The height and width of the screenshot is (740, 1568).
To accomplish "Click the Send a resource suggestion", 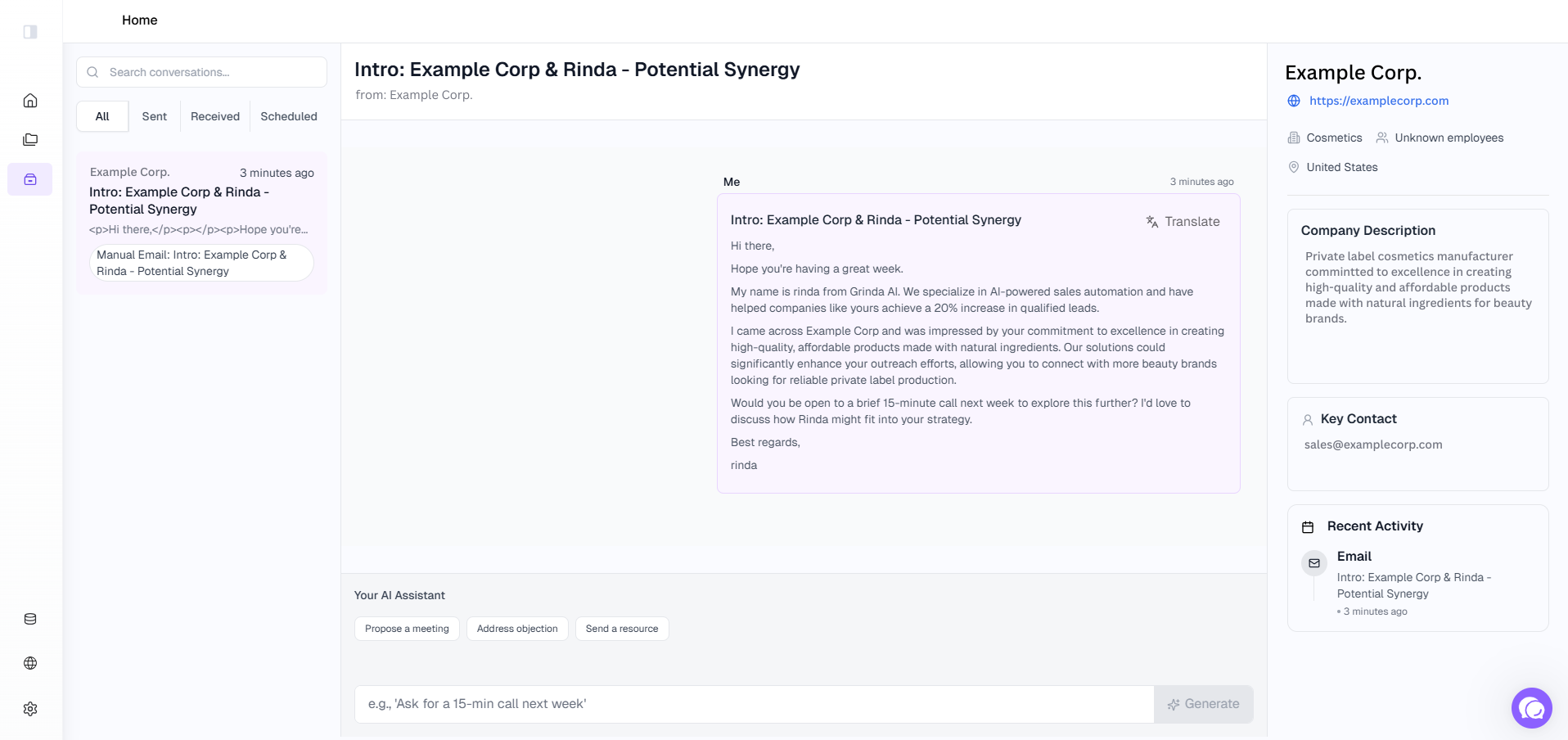I will pos(622,629).
